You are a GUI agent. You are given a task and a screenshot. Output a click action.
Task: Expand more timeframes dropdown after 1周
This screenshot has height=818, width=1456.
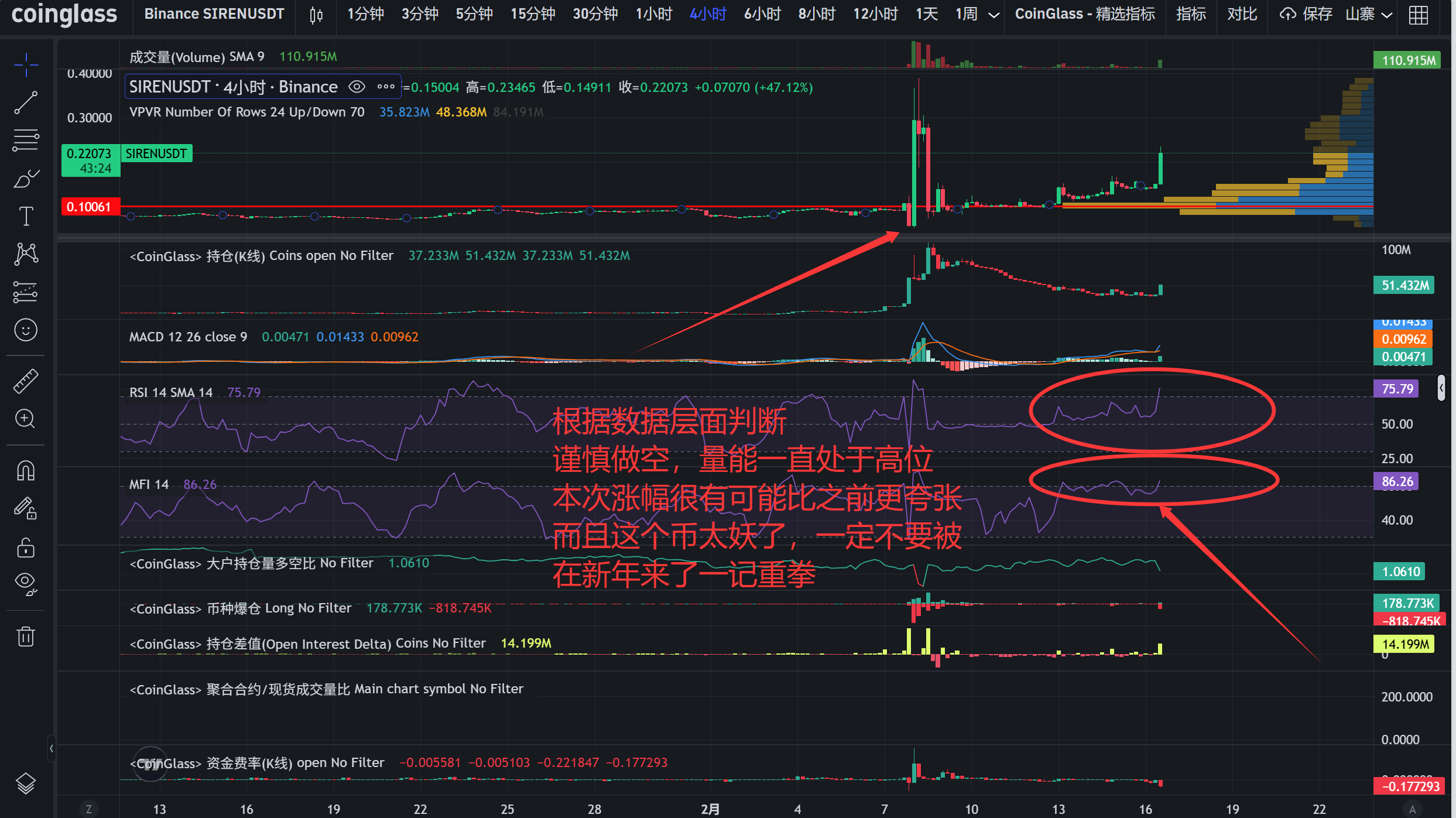coord(993,15)
